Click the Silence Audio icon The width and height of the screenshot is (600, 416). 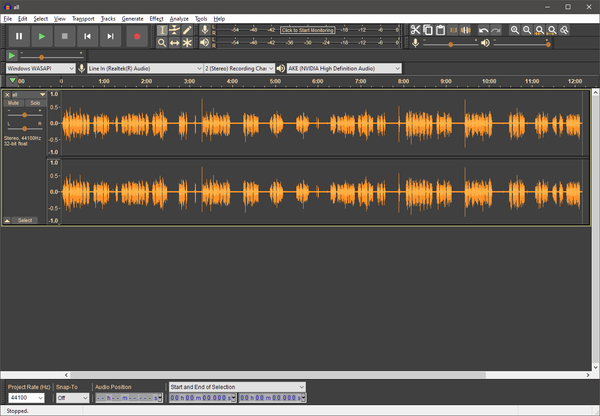465,30
